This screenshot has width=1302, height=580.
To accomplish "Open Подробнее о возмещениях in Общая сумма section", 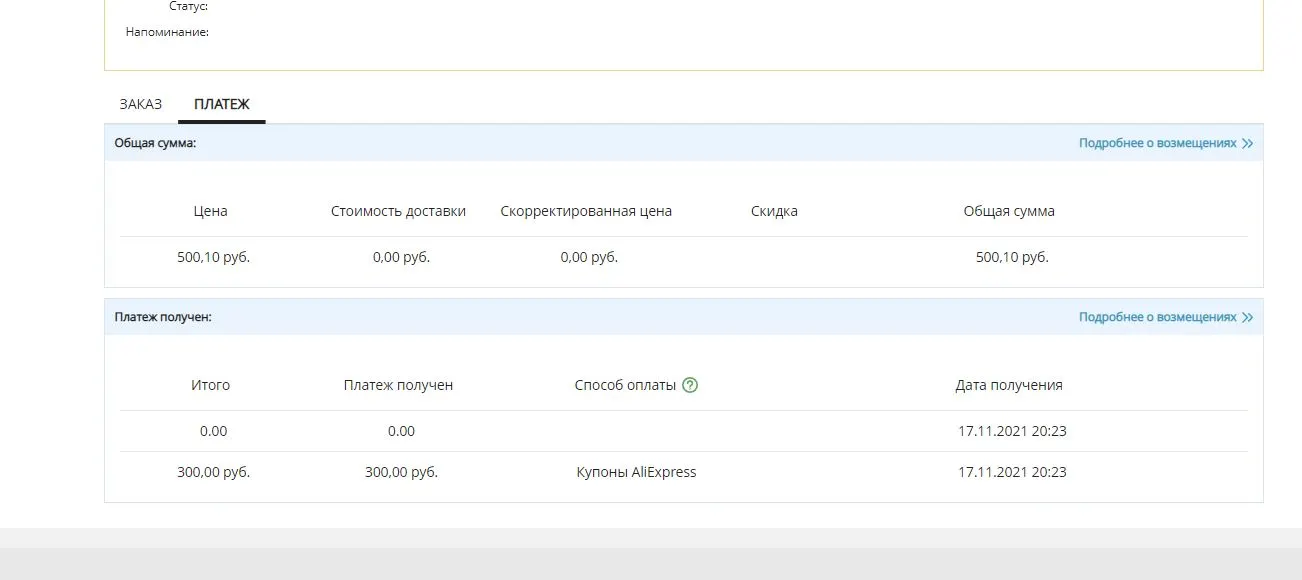I will pos(1166,143).
